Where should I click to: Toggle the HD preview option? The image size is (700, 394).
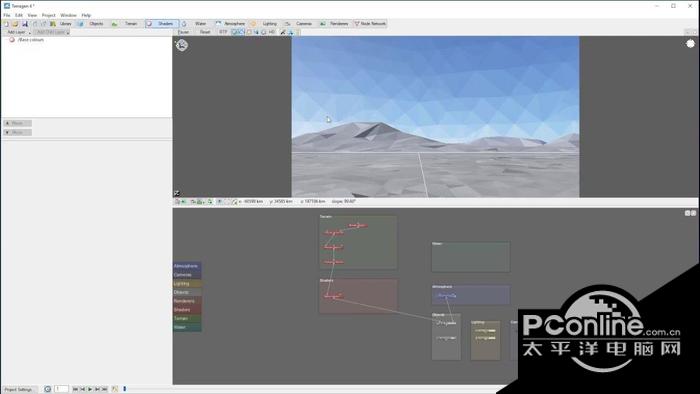point(271,32)
